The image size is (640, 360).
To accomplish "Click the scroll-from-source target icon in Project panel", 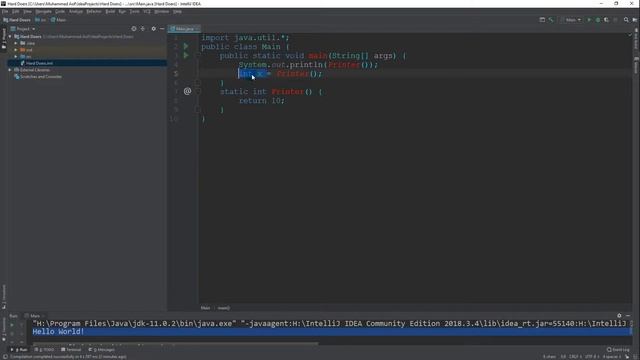I will click(x=134, y=29).
